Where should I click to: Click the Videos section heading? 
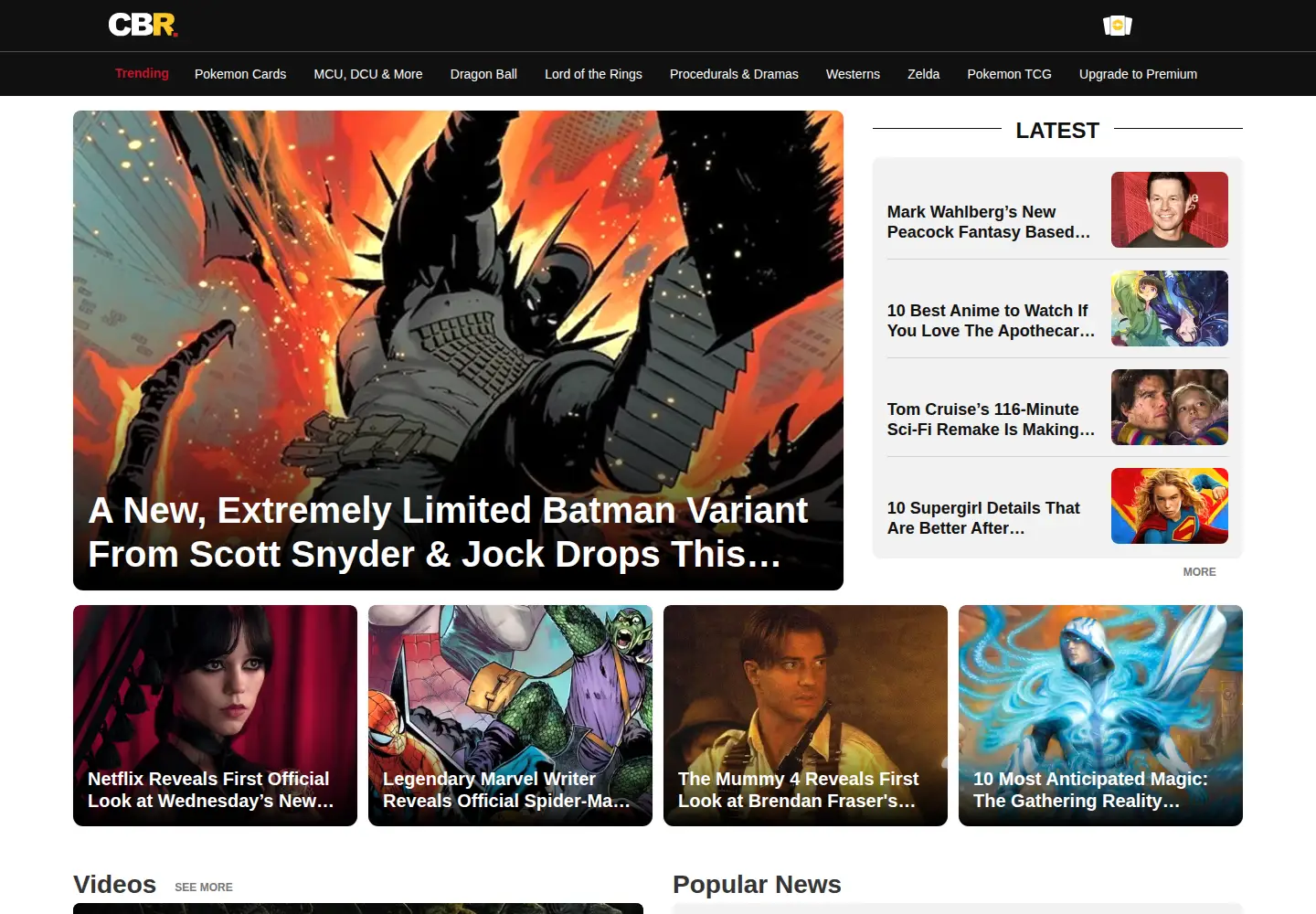pyautogui.click(x=114, y=885)
